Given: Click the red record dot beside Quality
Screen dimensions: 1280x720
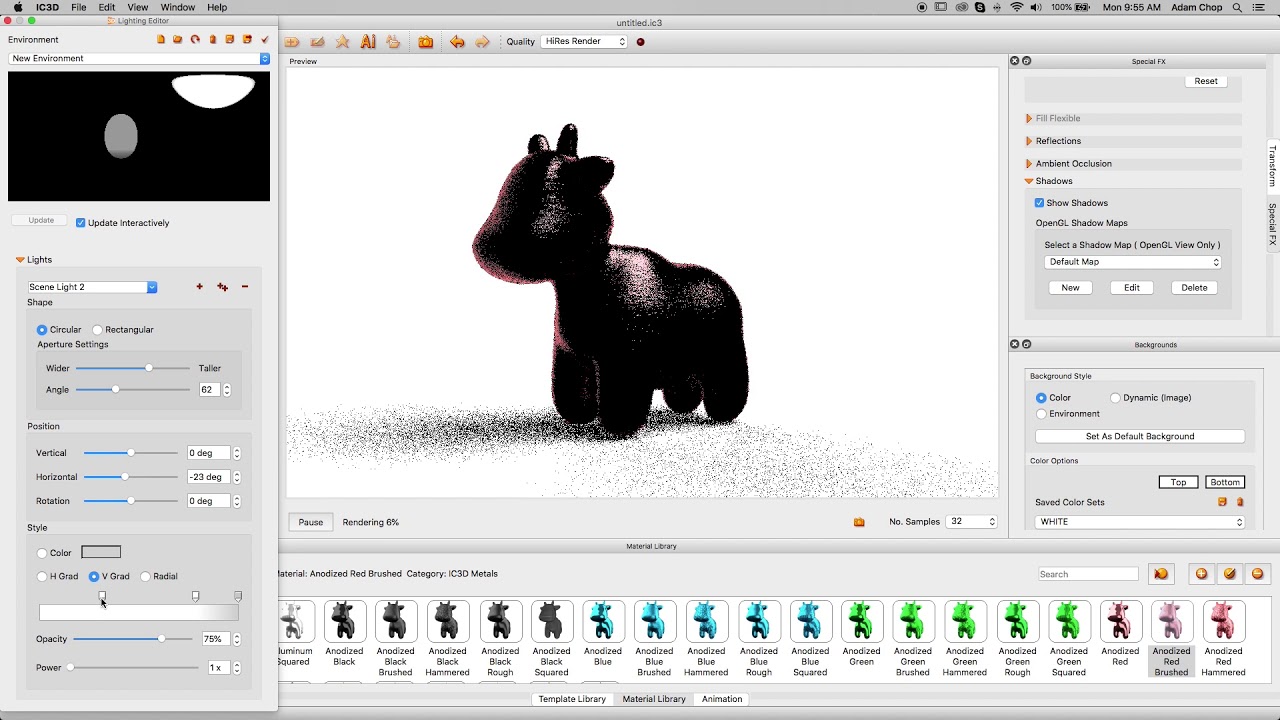Looking at the screenshot, I should pyautogui.click(x=641, y=42).
